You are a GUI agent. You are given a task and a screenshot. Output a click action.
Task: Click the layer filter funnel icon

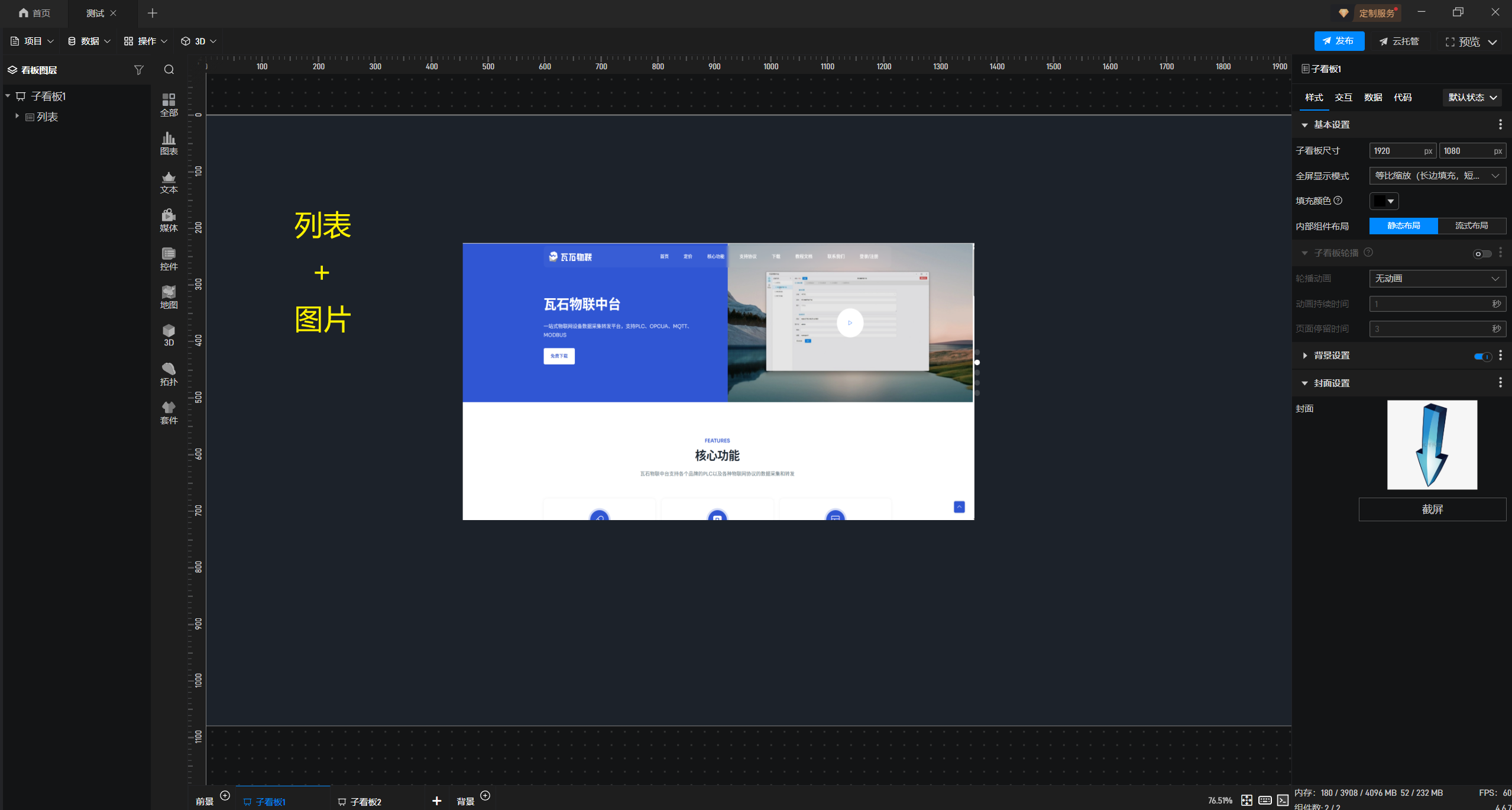[138, 70]
